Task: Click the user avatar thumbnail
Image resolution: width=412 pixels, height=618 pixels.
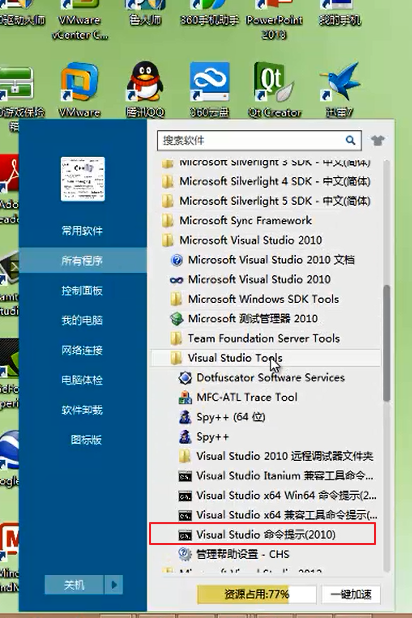Action: 83,179
